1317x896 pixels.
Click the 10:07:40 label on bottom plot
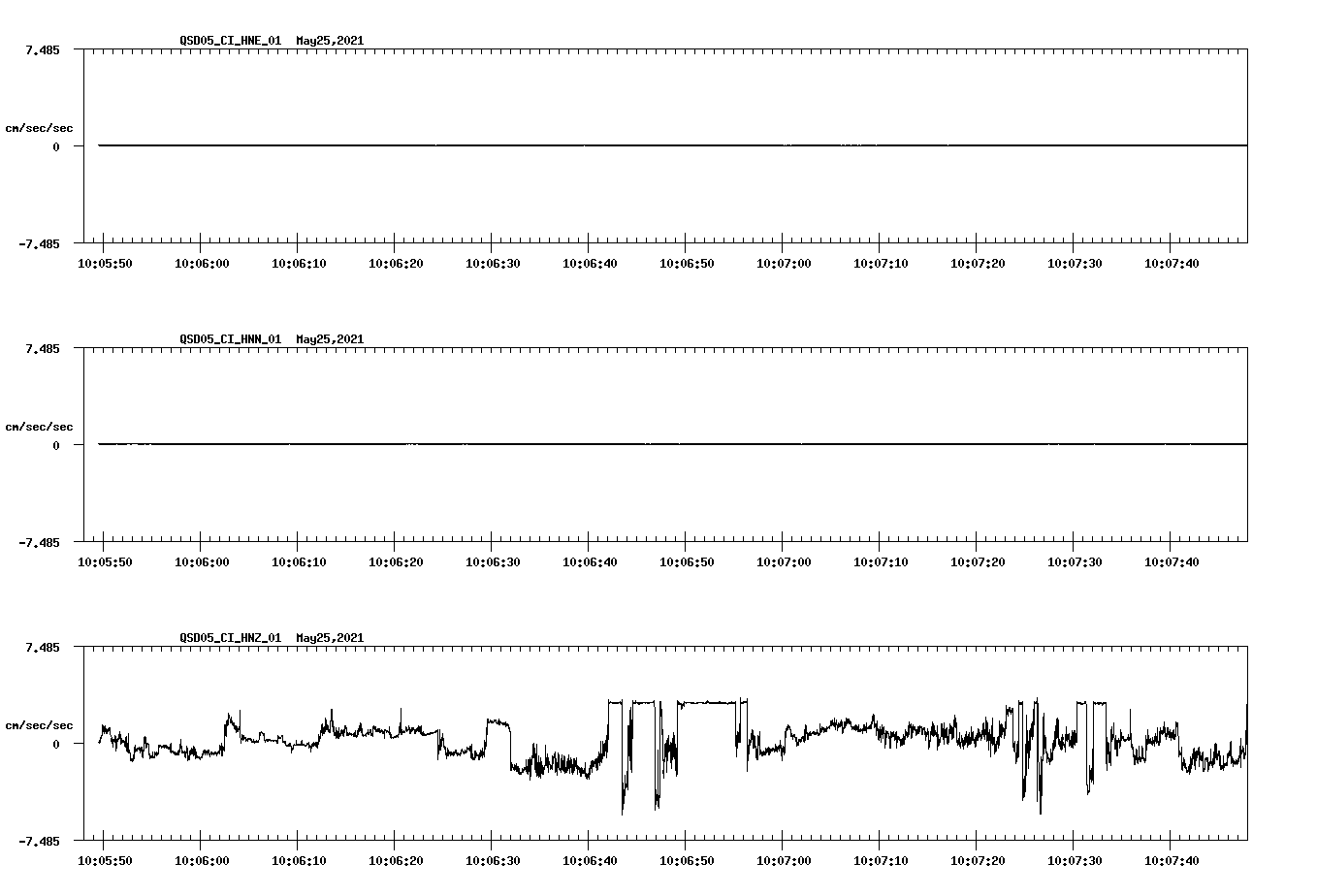(1172, 859)
